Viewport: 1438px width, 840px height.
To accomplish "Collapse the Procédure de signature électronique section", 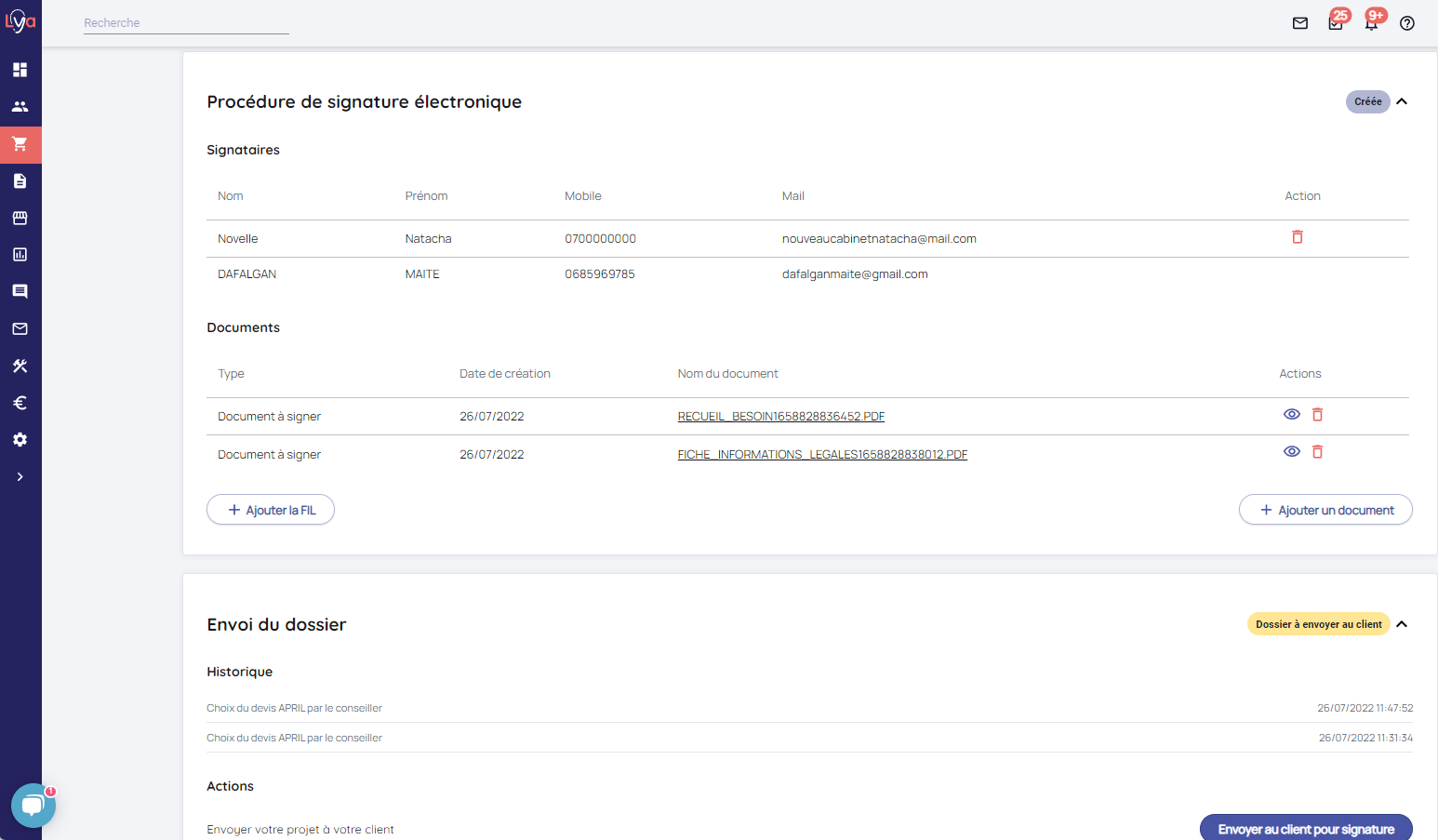I will [1402, 101].
